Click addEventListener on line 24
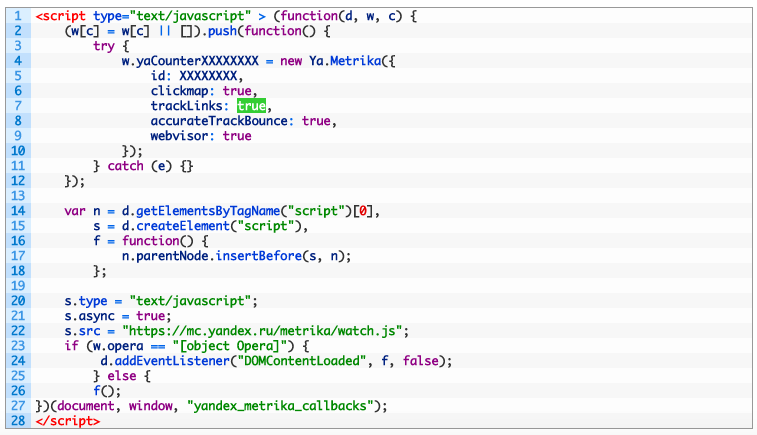Screen dimensions: 757x435 pos(172,361)
